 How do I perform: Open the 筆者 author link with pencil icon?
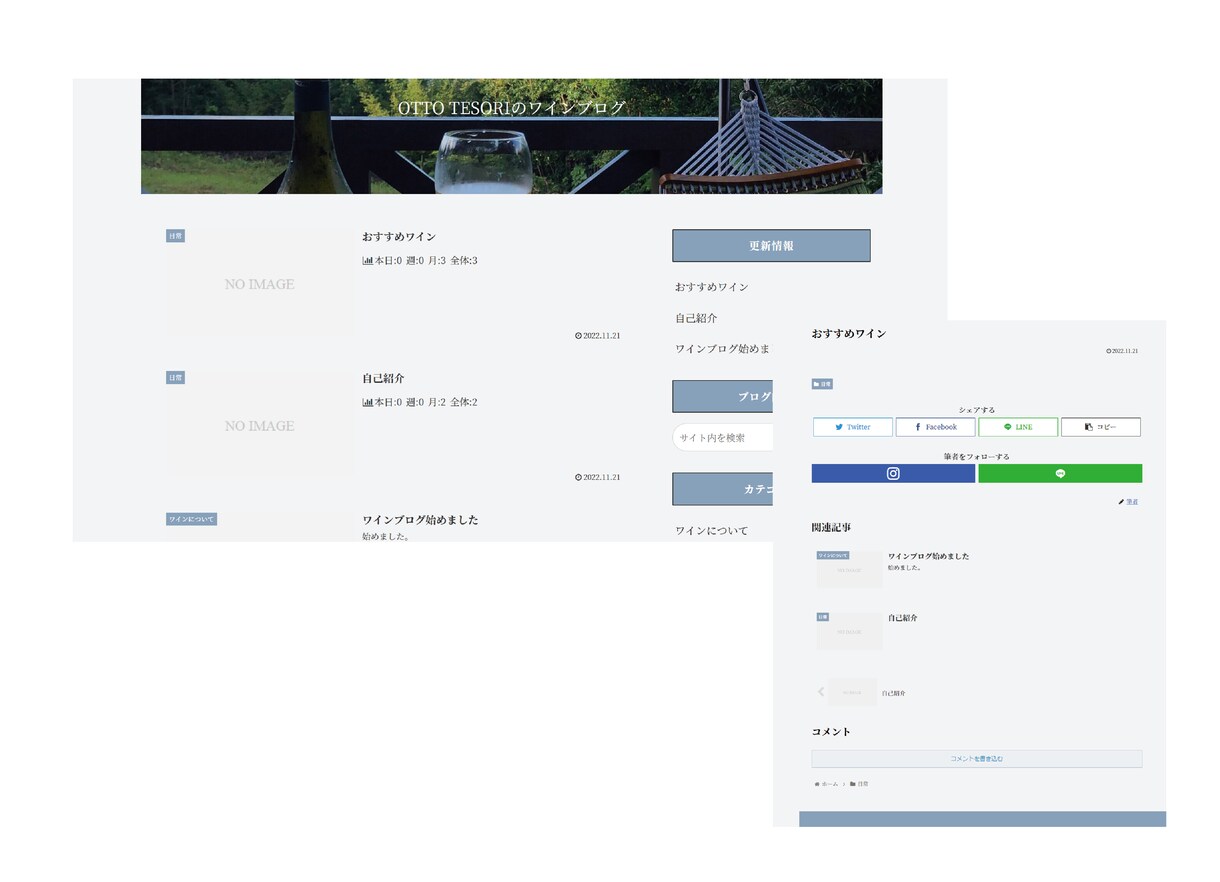click(x=1128, y=502)
